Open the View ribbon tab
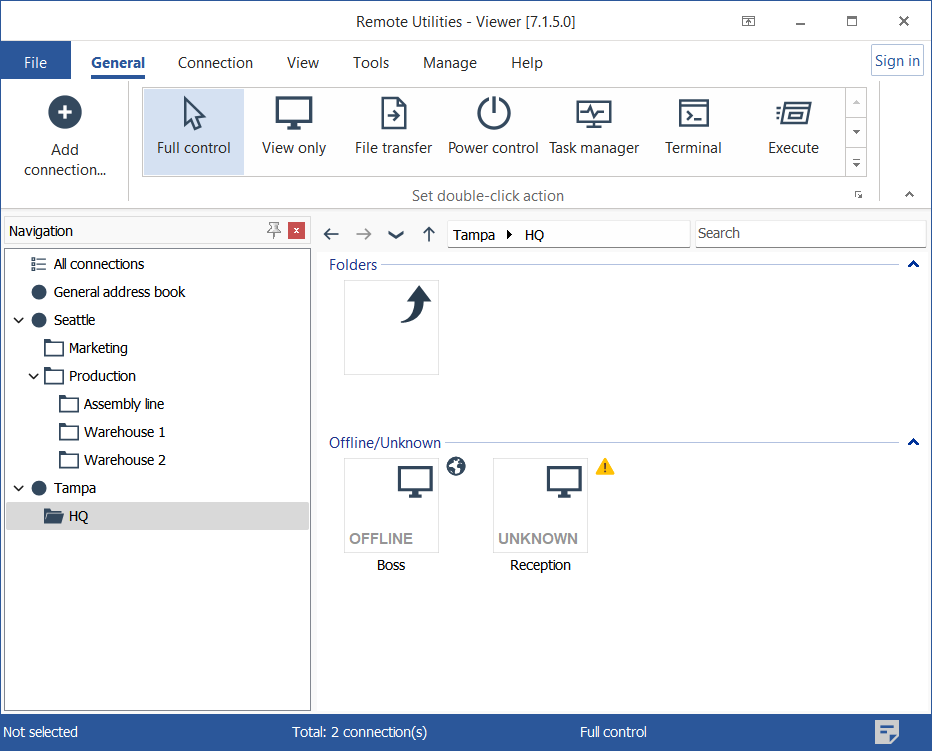Screen dimensions: 932x751 (303, 62)
